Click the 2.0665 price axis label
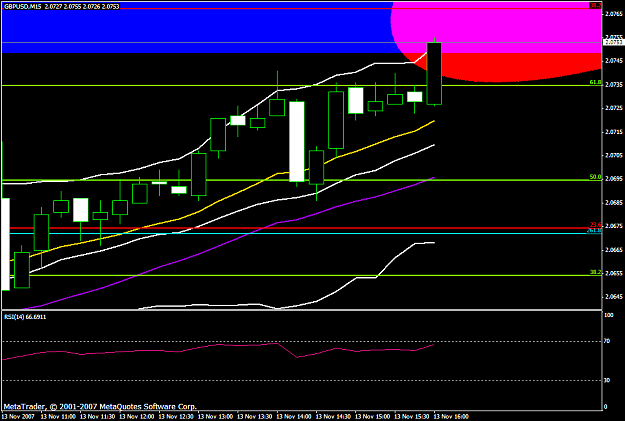The image size is (625, 421). coord(614,250)
